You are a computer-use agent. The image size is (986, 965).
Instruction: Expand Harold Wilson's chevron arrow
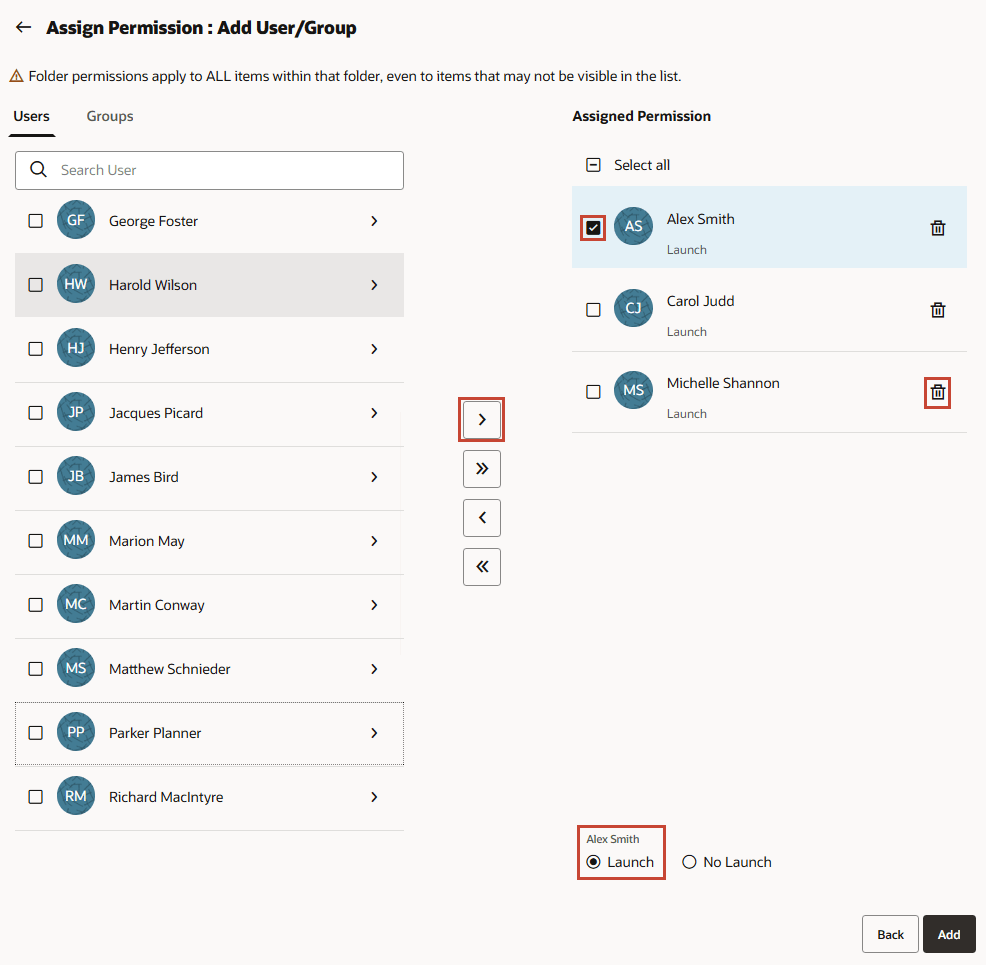tap(374, 285)
